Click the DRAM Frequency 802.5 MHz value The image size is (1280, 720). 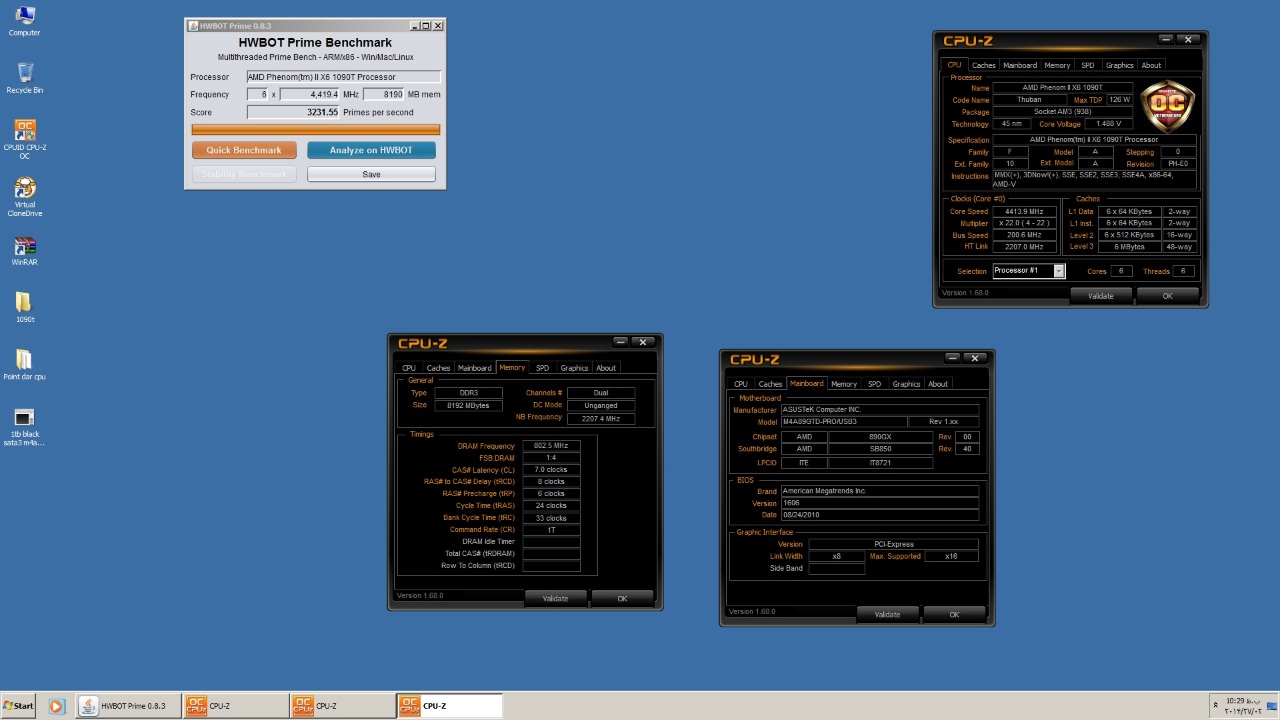551,446
